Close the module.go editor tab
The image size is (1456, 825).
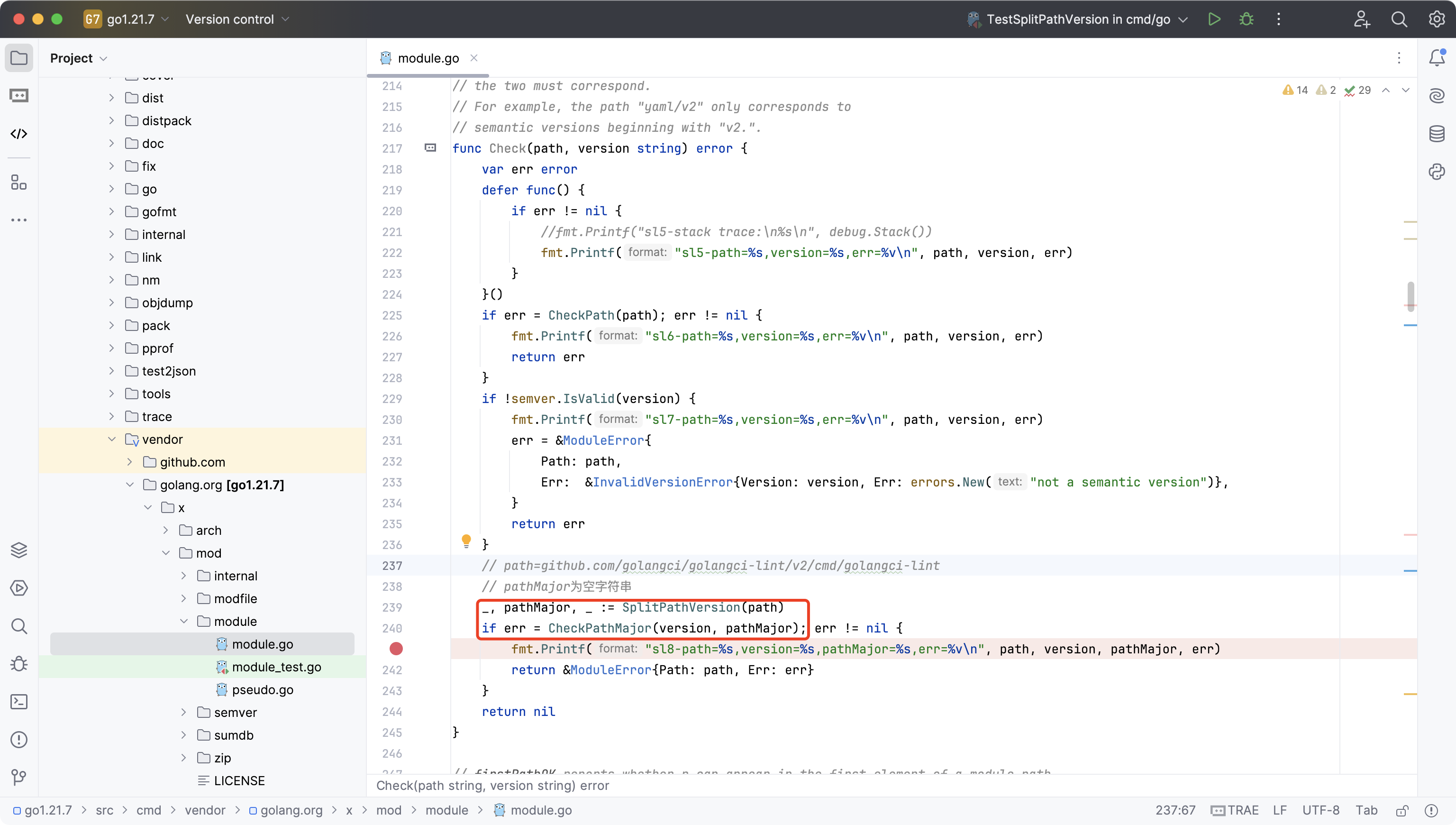474,58
